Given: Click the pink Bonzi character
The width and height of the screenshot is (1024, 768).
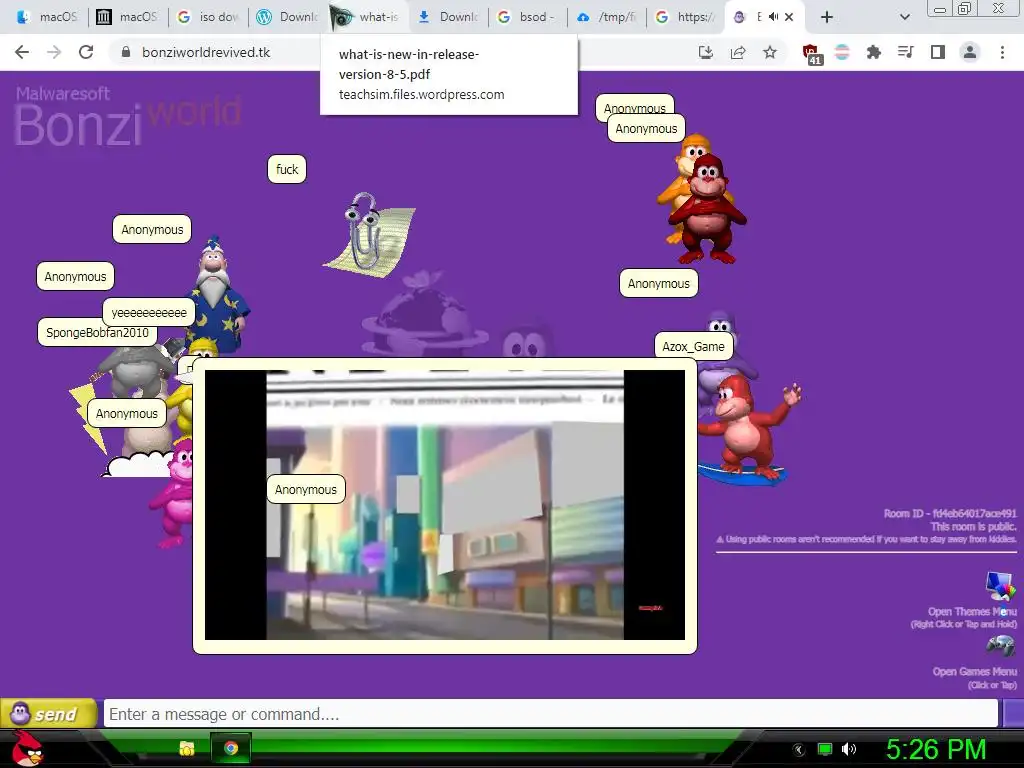Looking at the screenshot, I should [174, 495].
